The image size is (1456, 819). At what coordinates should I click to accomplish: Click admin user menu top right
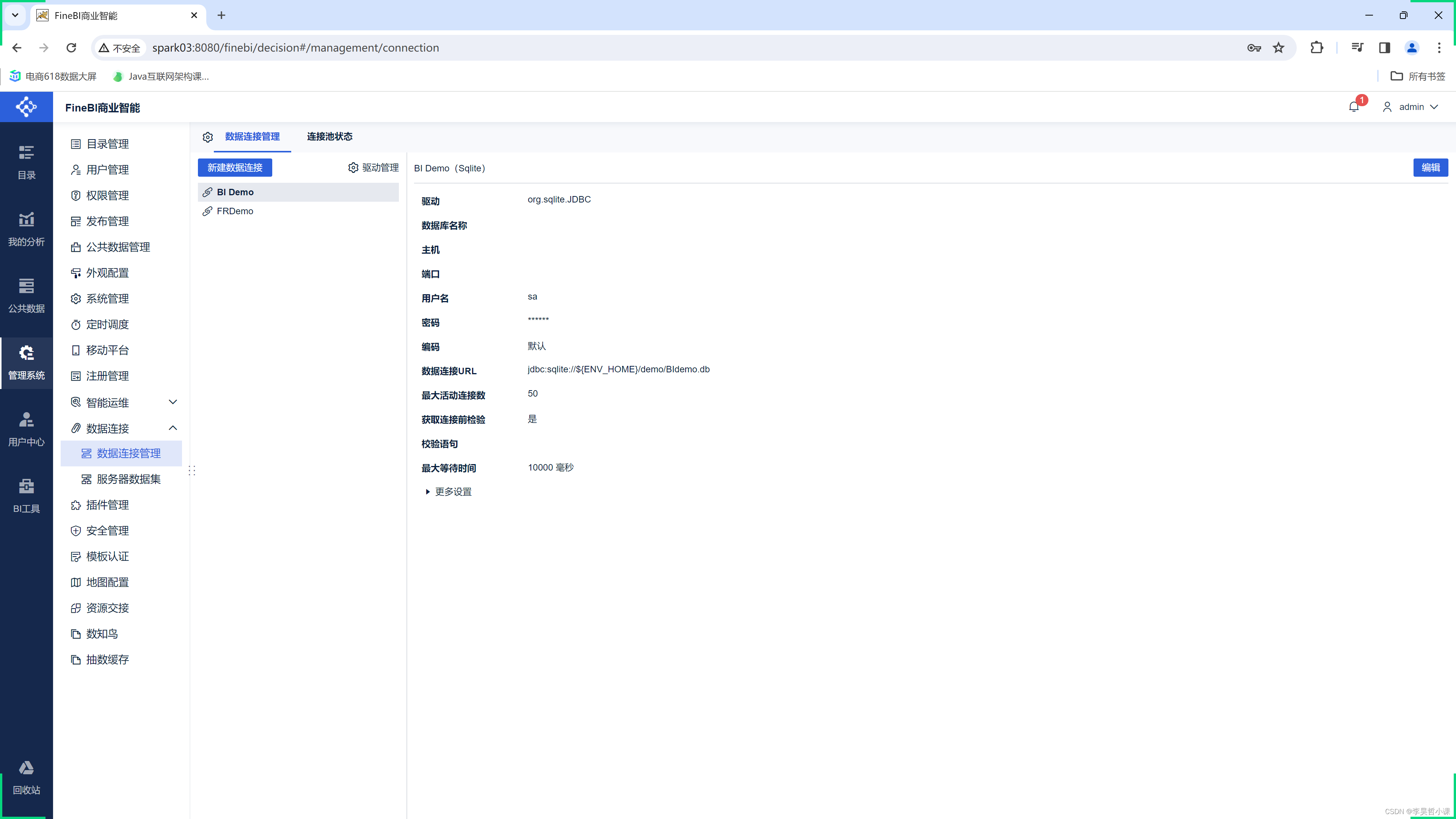(x=1411, y=106)
